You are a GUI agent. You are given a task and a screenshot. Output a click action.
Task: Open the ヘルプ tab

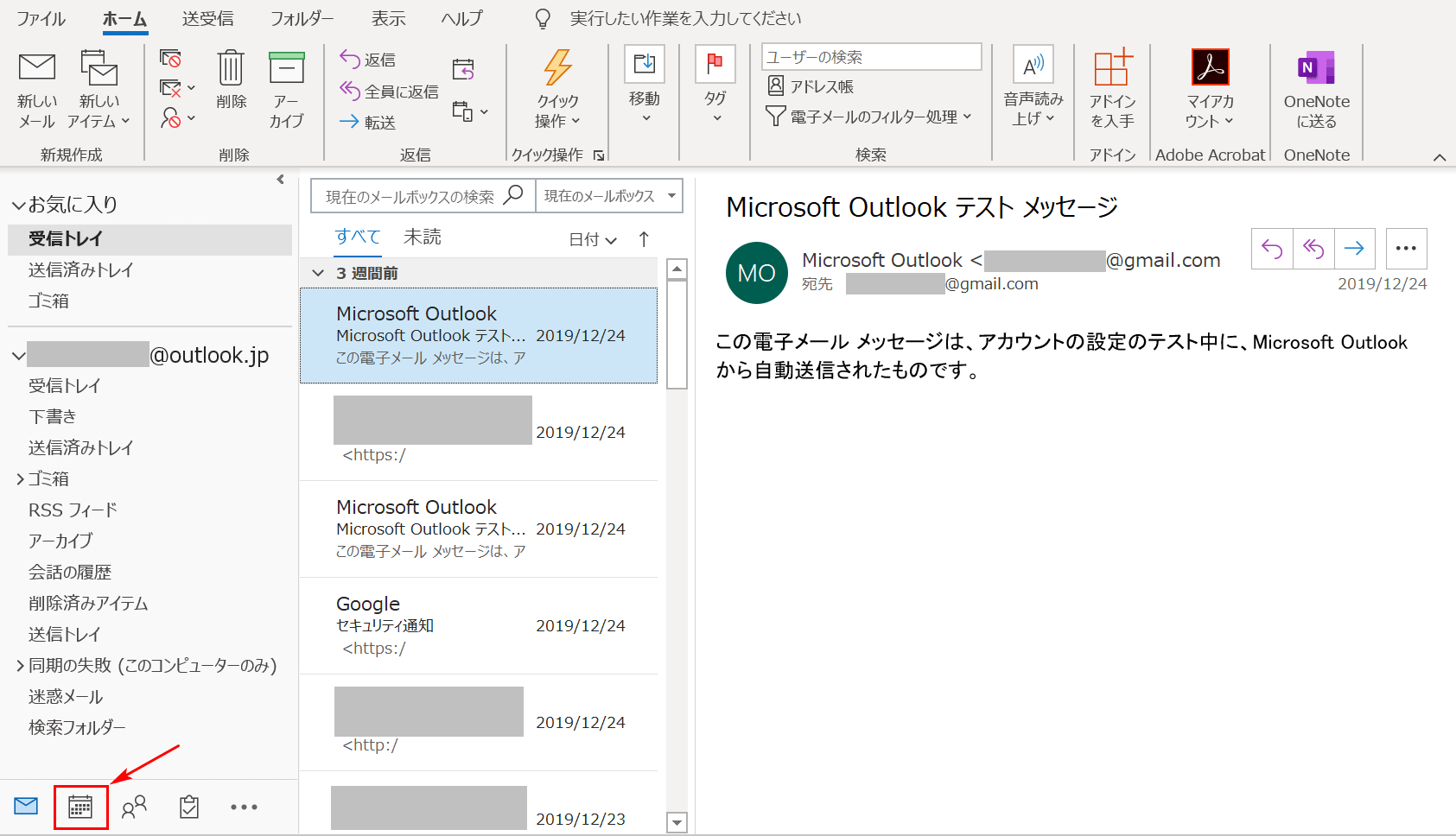coord(461,18)
